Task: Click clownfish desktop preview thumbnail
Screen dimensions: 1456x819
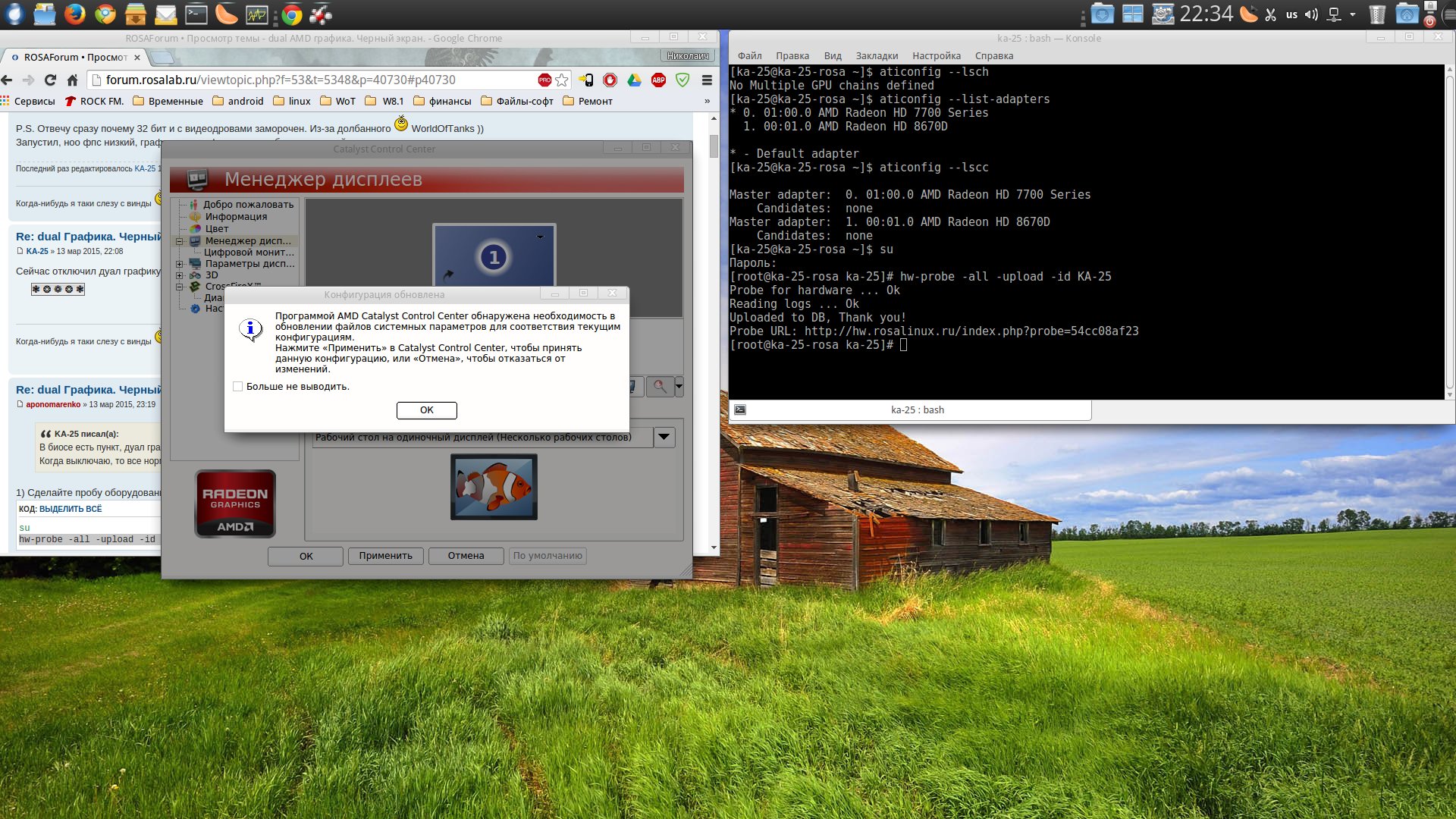Action: (494, 487)
